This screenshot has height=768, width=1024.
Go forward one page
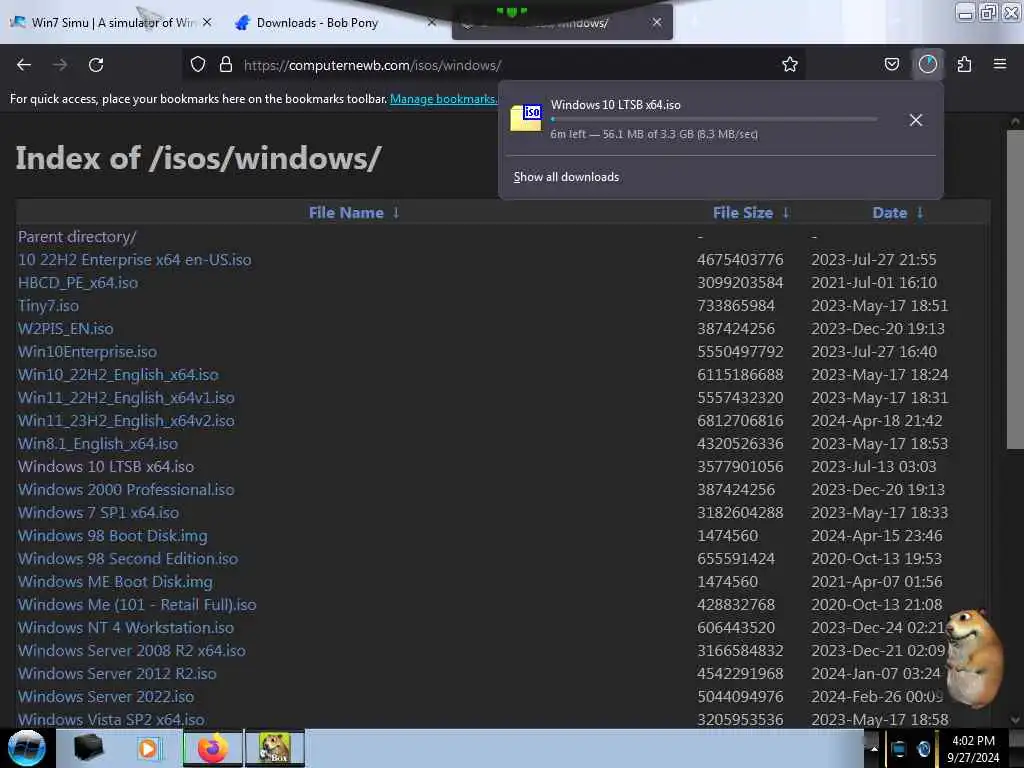point(60,65)
